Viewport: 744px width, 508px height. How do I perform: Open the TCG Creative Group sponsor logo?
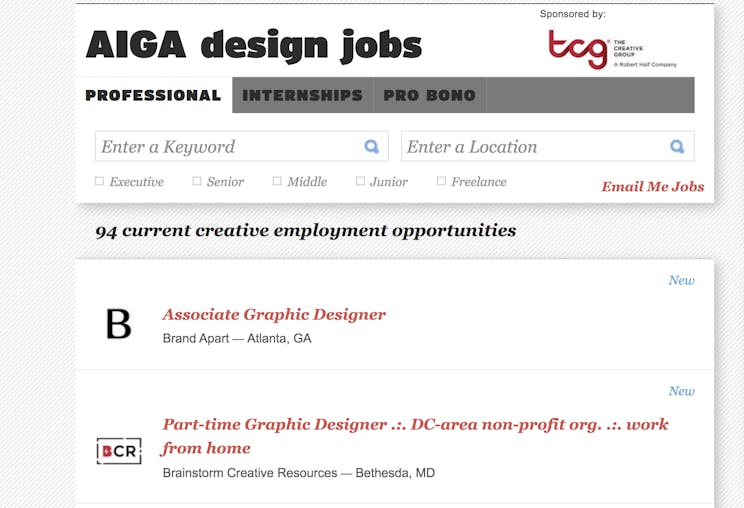(611, 50)
